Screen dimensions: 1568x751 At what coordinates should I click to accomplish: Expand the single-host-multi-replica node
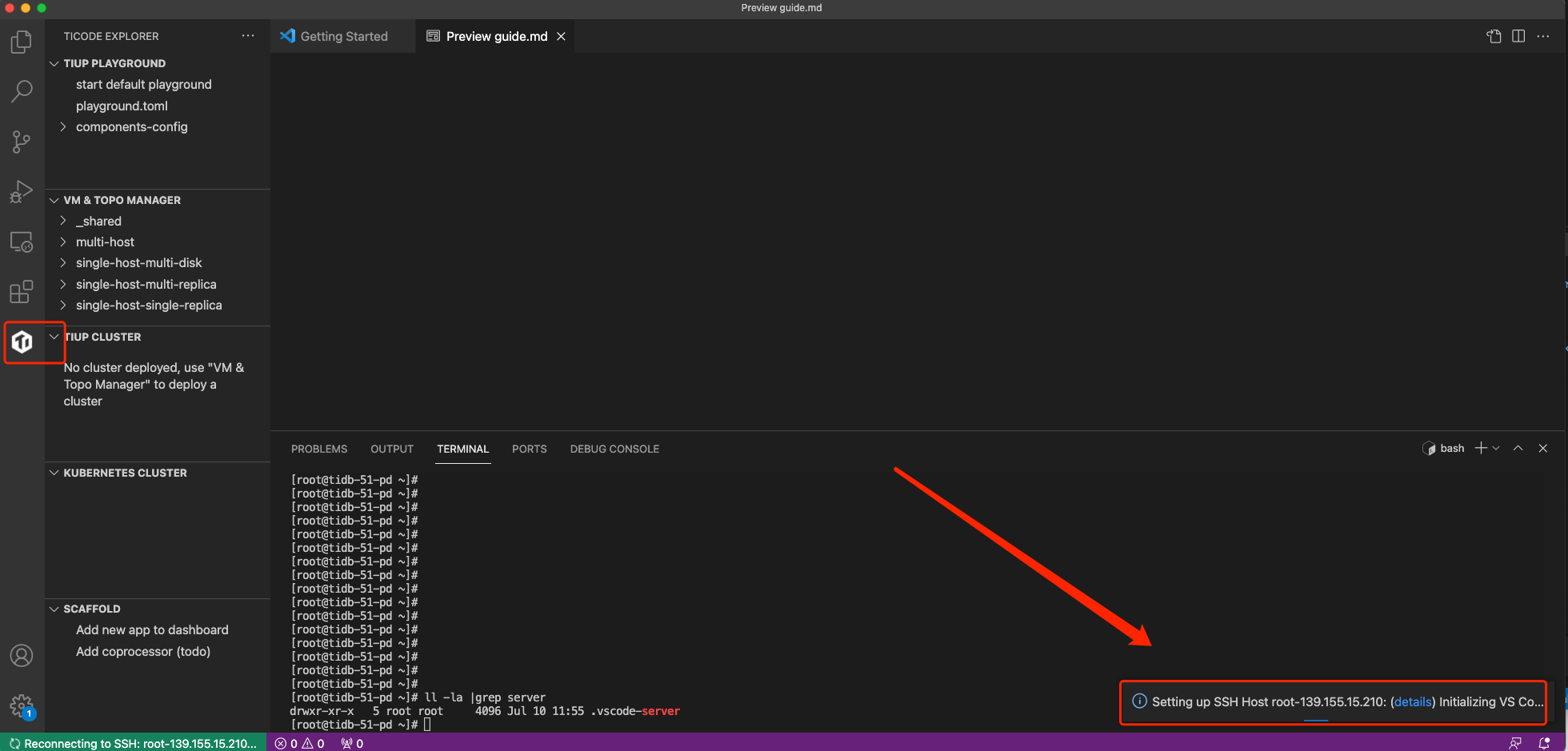tap(63, 284)
